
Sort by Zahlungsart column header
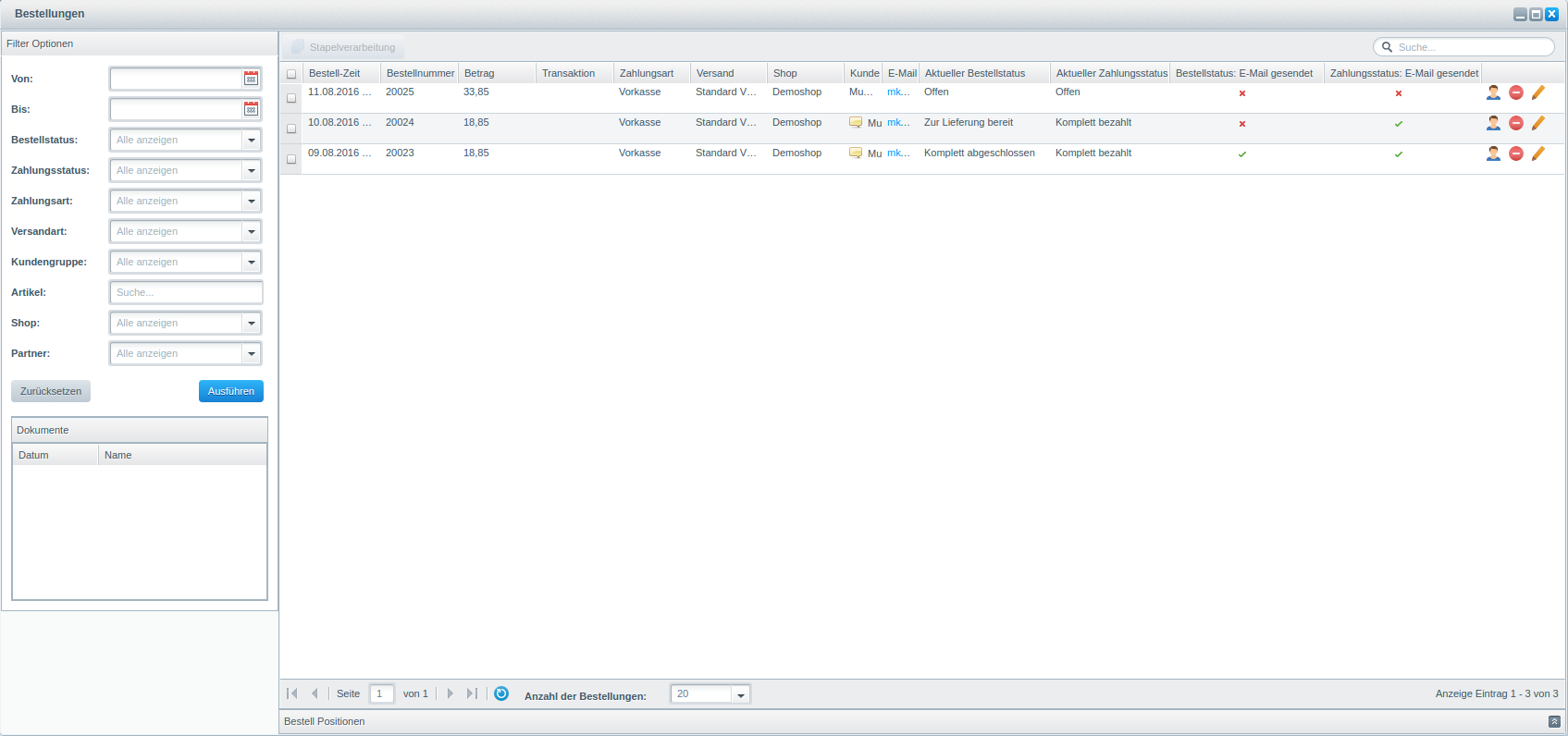[x=652, y=73]
